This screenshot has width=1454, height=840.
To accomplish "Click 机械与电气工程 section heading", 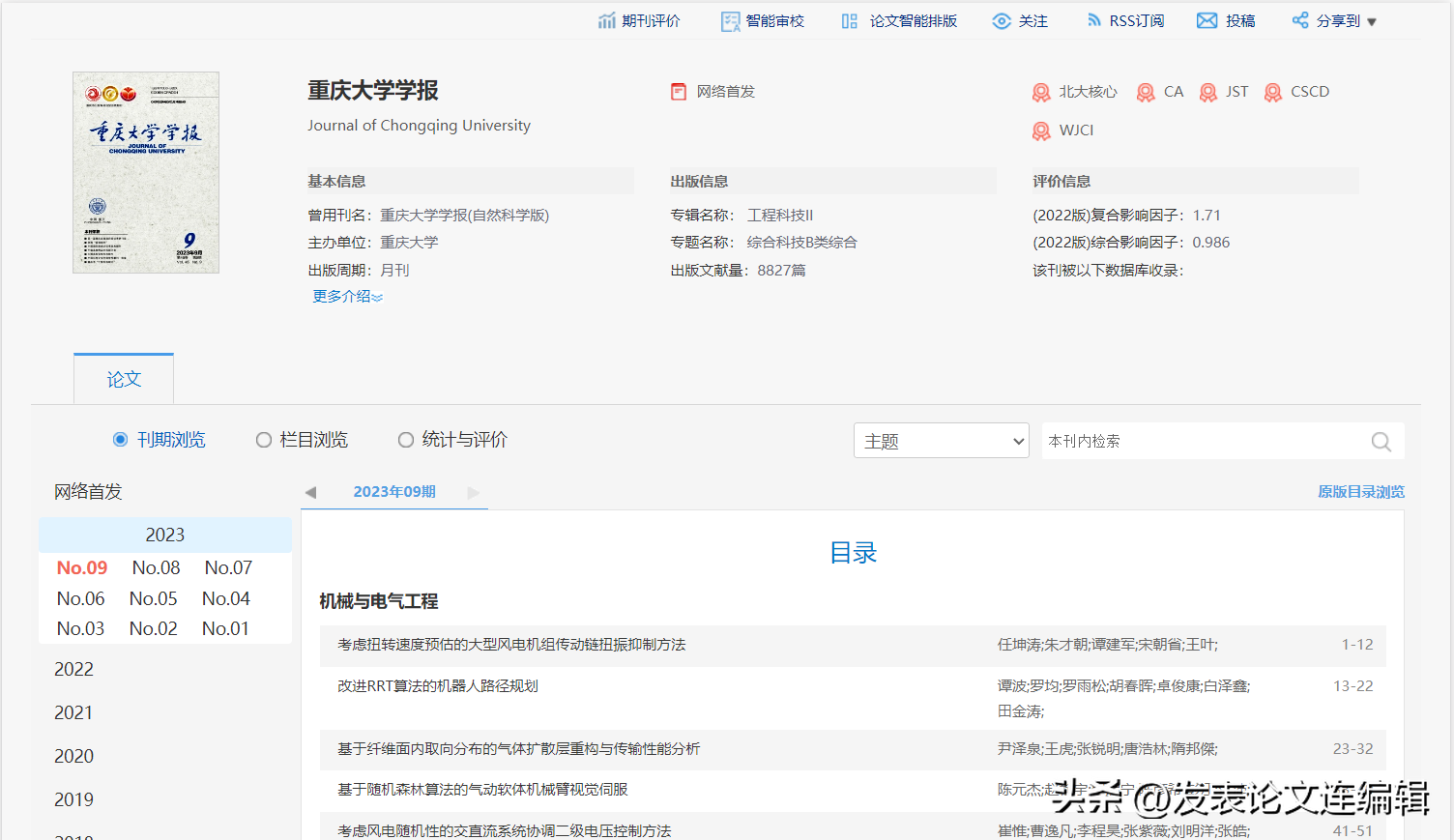I will pos(379,601).
